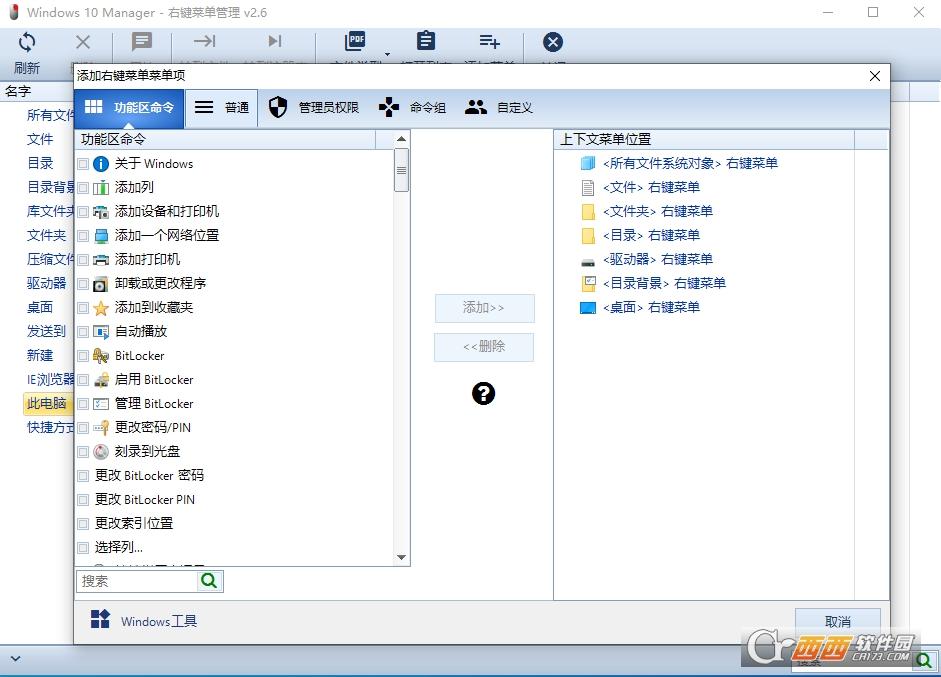Select <目录> 右键菜单 item
Screen dimensions: 941x677
651,235
